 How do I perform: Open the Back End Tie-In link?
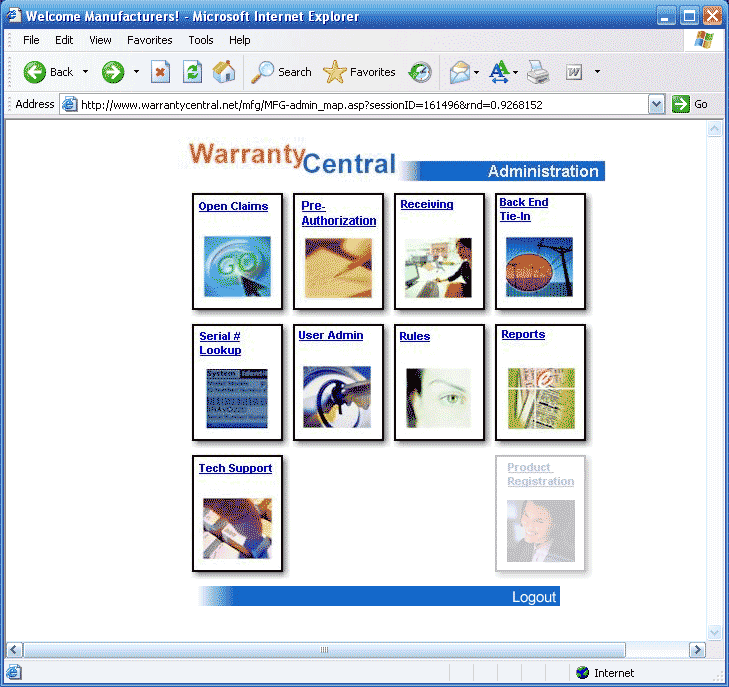click(524, 209)
